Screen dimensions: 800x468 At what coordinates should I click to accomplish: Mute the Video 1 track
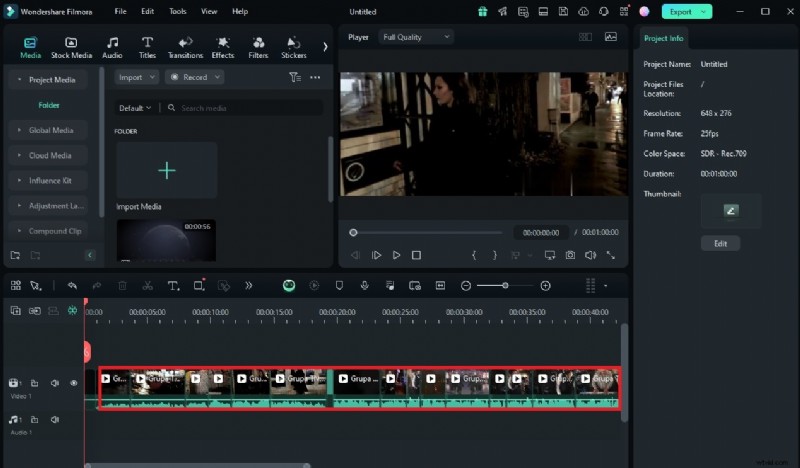click(x=55, y=383)
